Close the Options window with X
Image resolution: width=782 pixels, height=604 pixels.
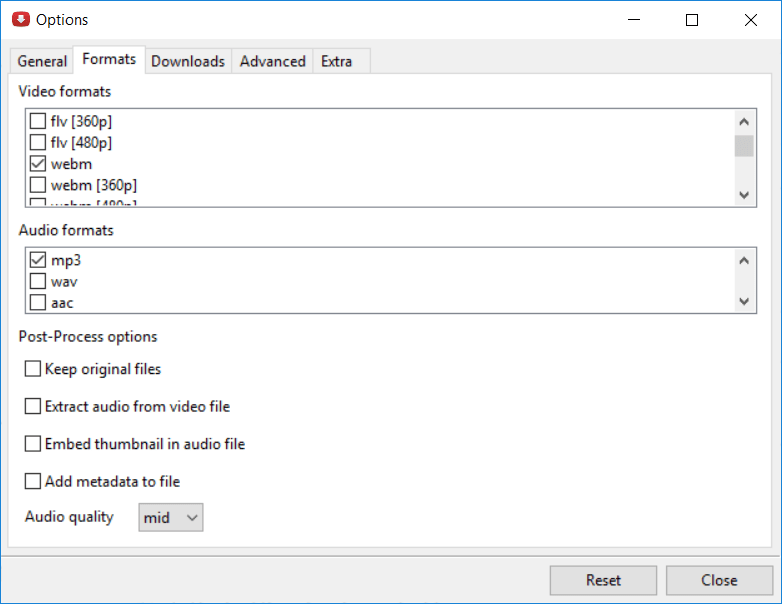[751, 20]
